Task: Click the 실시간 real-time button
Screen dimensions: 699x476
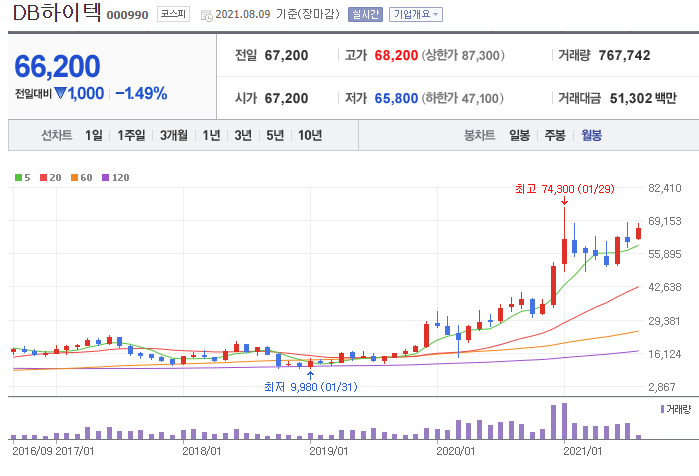Action: click(365, 14)
